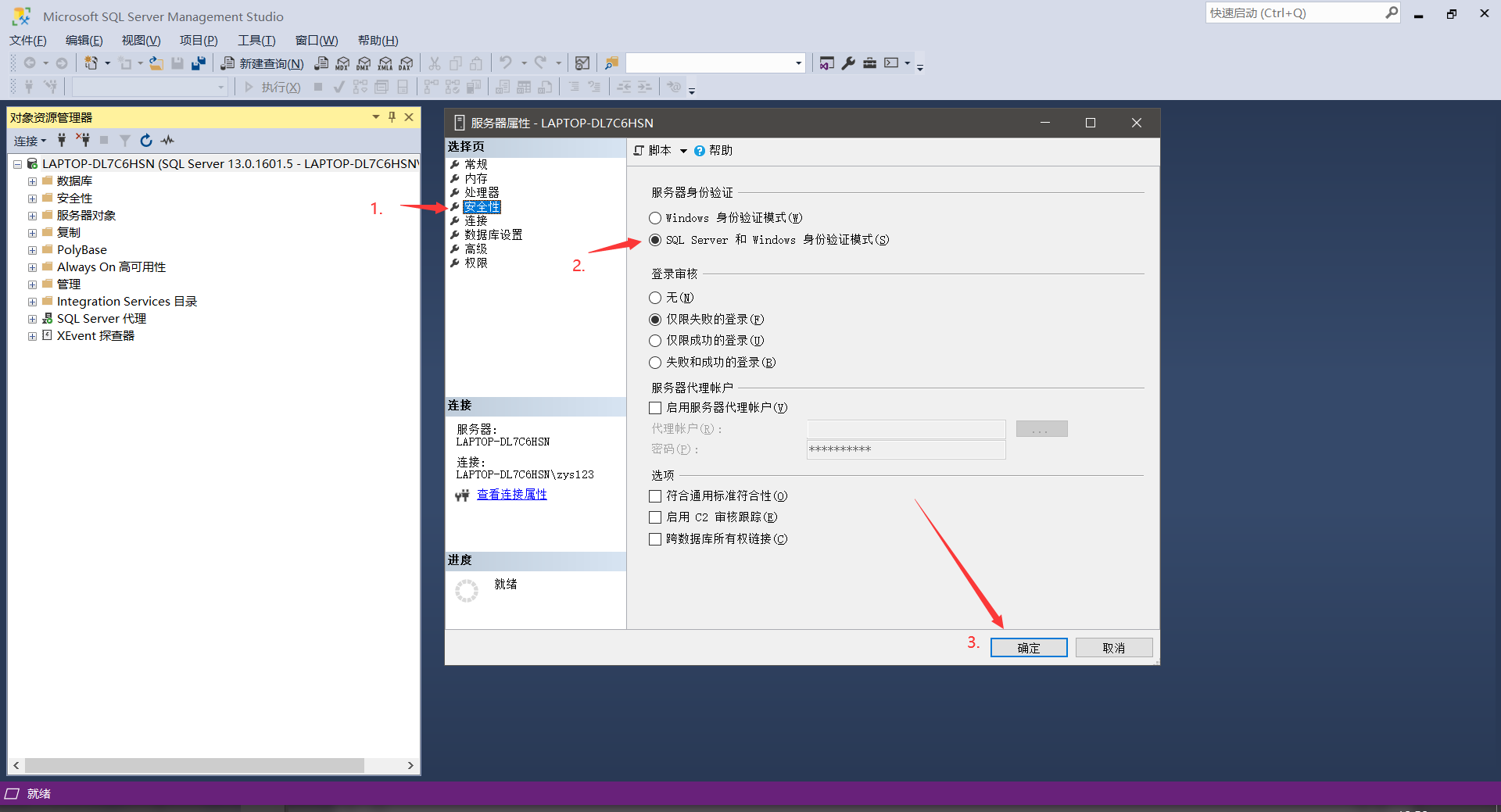Expand the PolyBase tree node
The height and width of the screenshot is (812, 1501).
(x=32, y=250)
